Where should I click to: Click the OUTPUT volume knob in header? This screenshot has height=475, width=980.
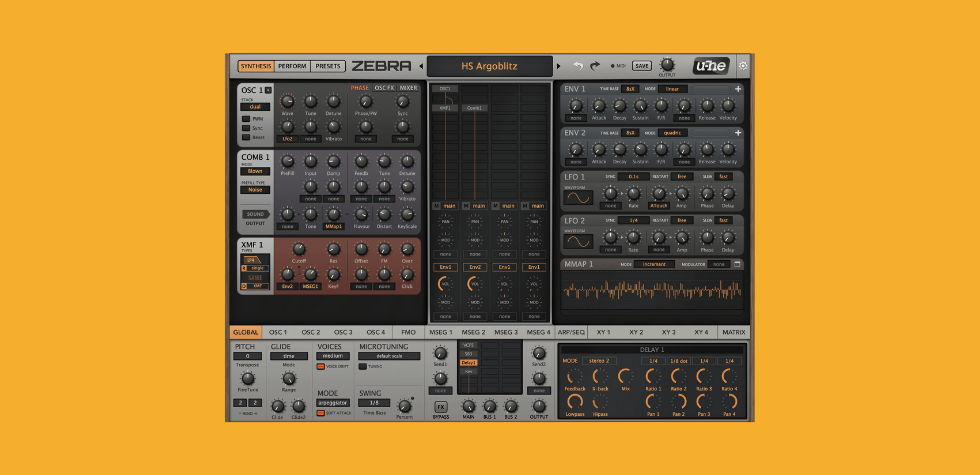[667, 64]
